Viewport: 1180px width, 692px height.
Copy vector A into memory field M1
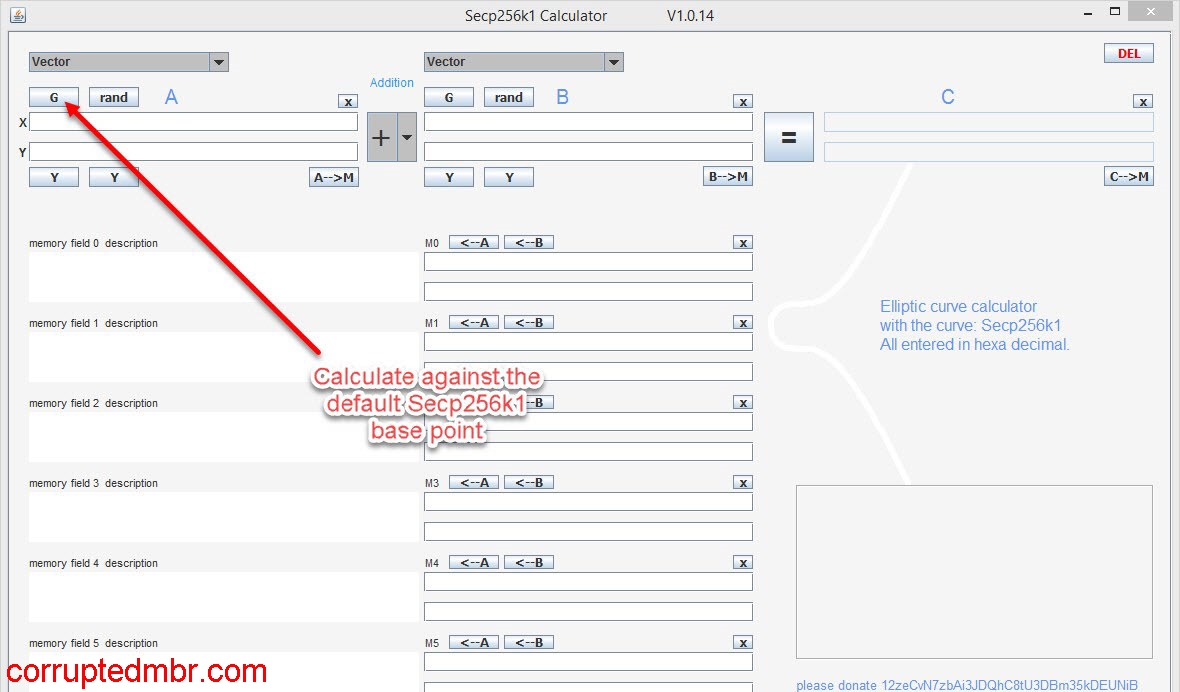pyautogui.click(x=473, y=322)
